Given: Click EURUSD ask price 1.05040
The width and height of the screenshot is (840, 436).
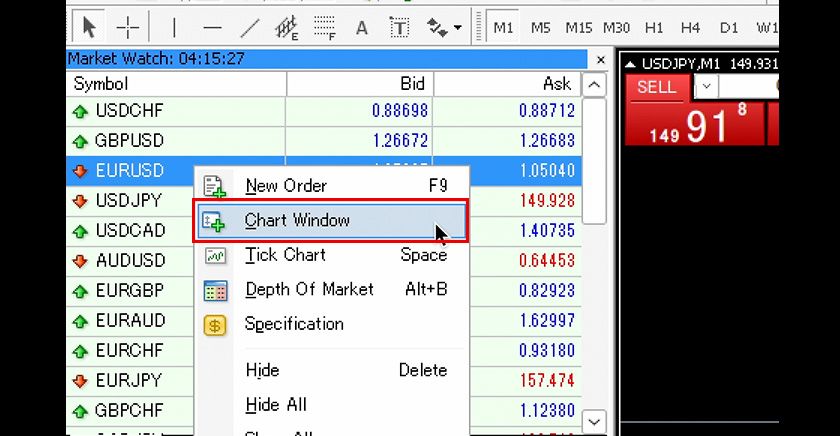Looking at the screenshot, I should (546, 171).
